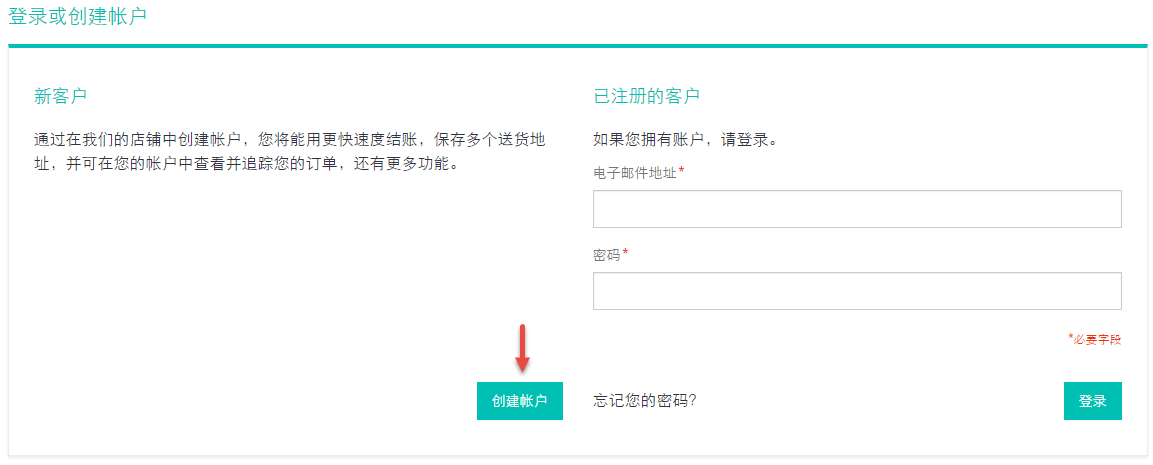Focus the 密码 input field
Image resolution: width=1153 pixels, height=465 pixels.
coord(857,291)
